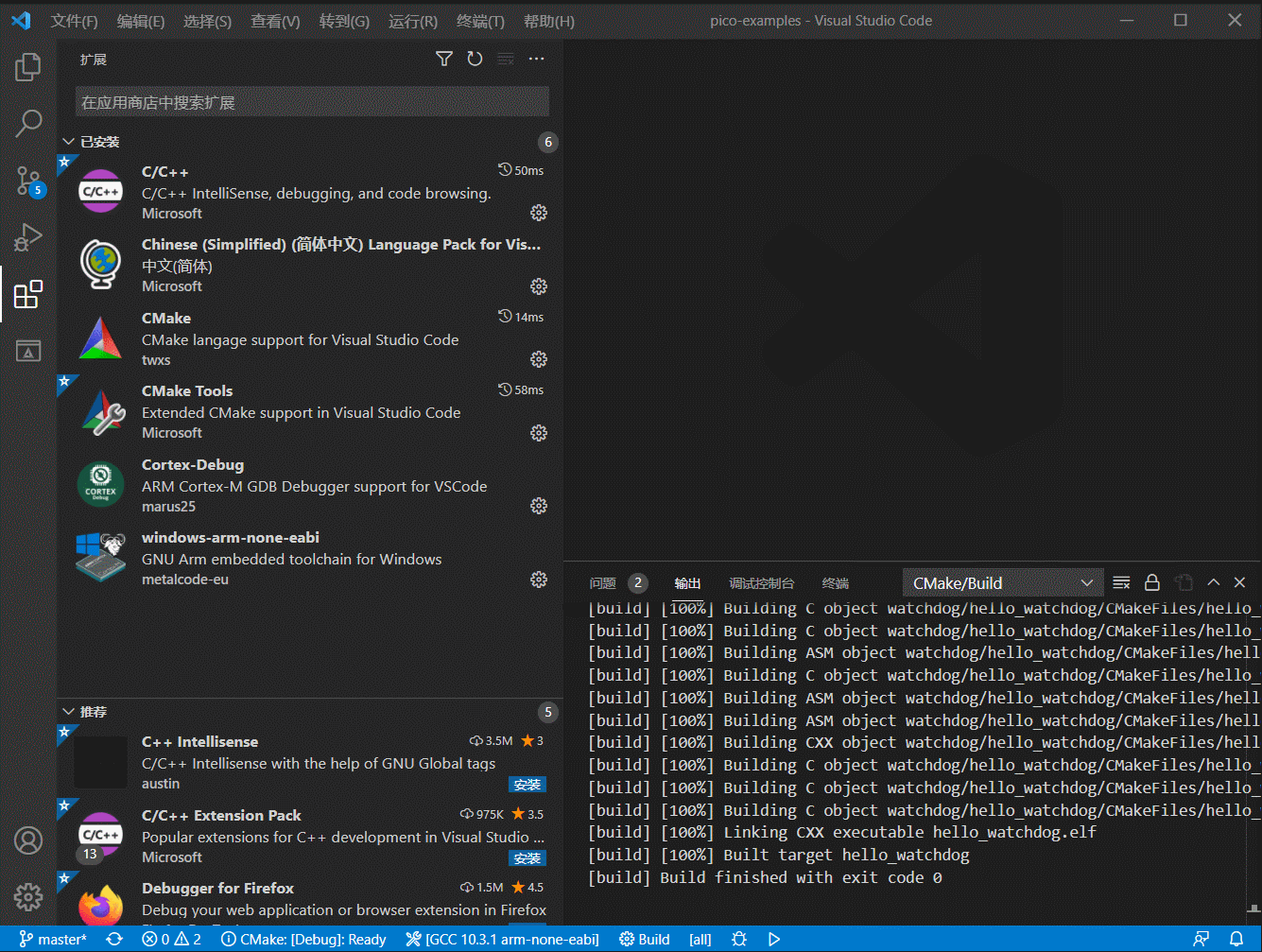Refresh the extensions list
This screenshot has height=952, width=1262.
[x=475, y=59]
